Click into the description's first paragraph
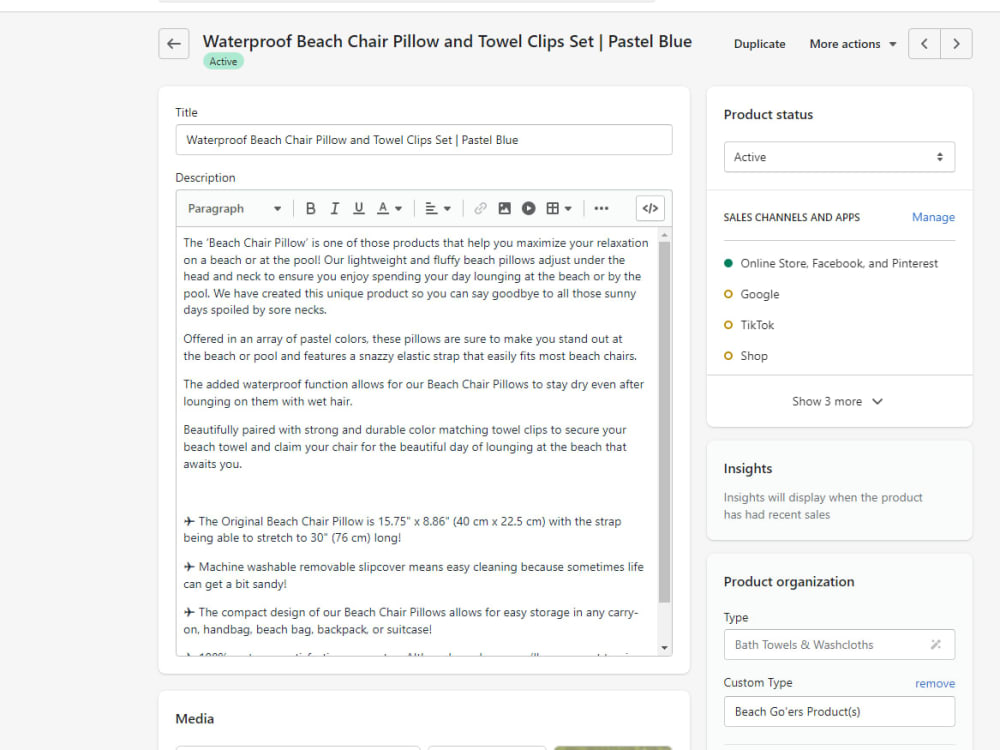 [x=416, y=276]
